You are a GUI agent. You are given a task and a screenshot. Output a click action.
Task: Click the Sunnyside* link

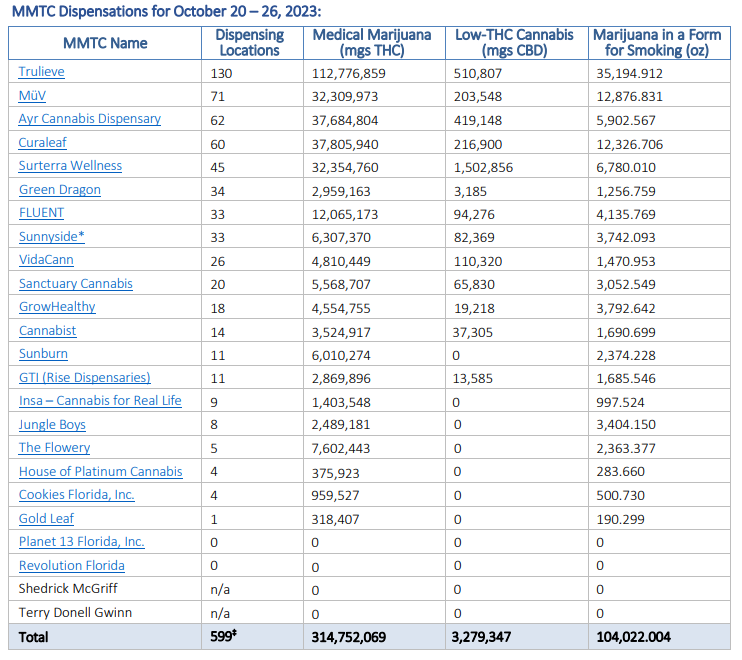[x=52, y=237]
